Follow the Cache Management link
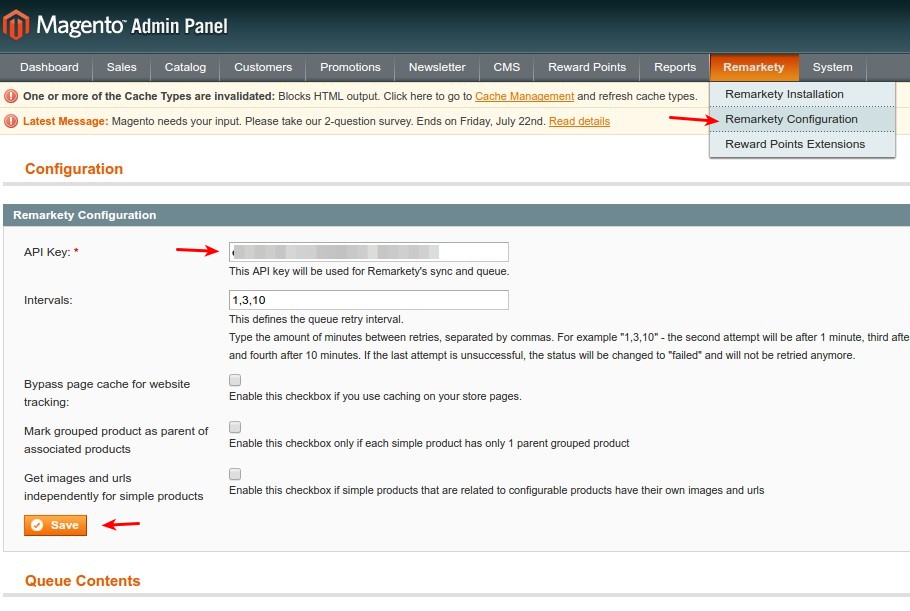 click(525, 96)
